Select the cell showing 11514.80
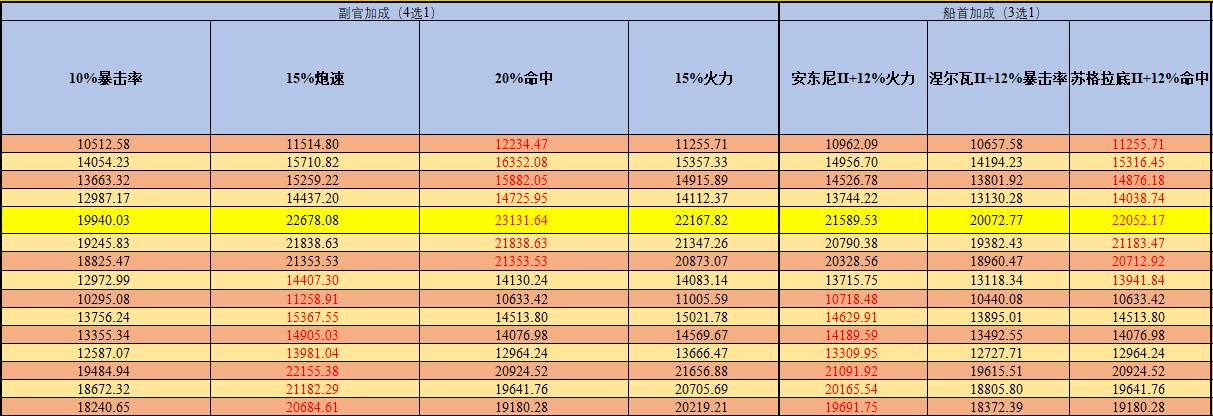1213x416 pixels. pyautogui.click(x=315, y=144)
